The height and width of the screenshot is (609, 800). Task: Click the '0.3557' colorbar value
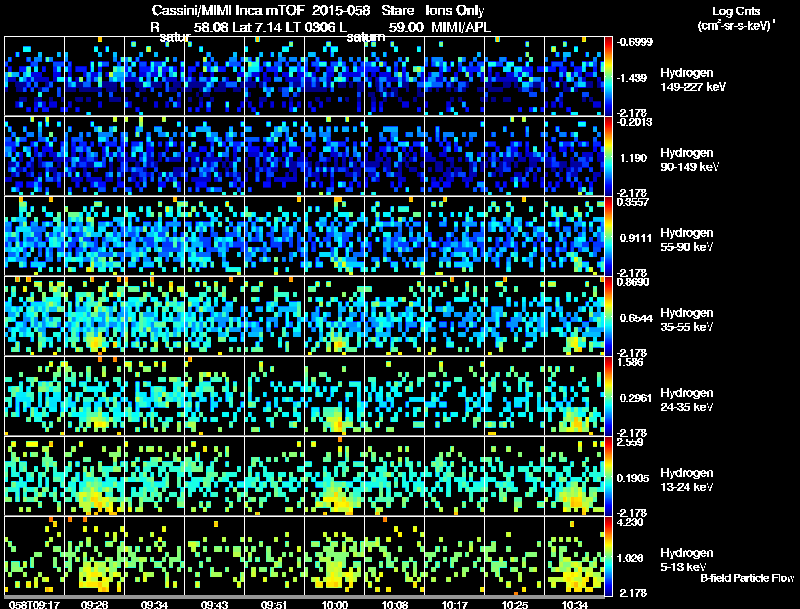tap(633, 202)
